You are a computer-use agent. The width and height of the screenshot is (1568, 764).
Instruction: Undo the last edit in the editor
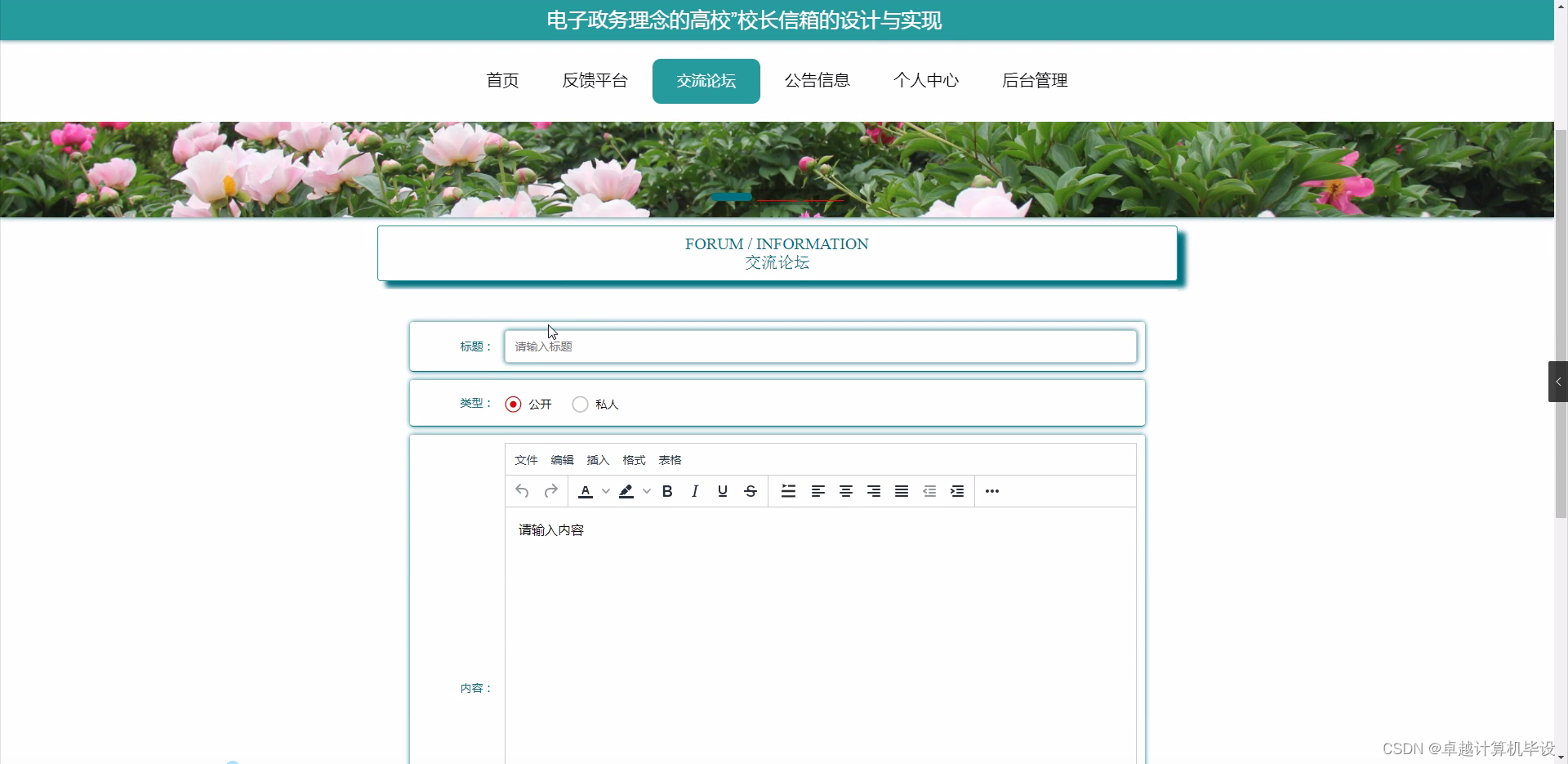(x=522, y=491)
